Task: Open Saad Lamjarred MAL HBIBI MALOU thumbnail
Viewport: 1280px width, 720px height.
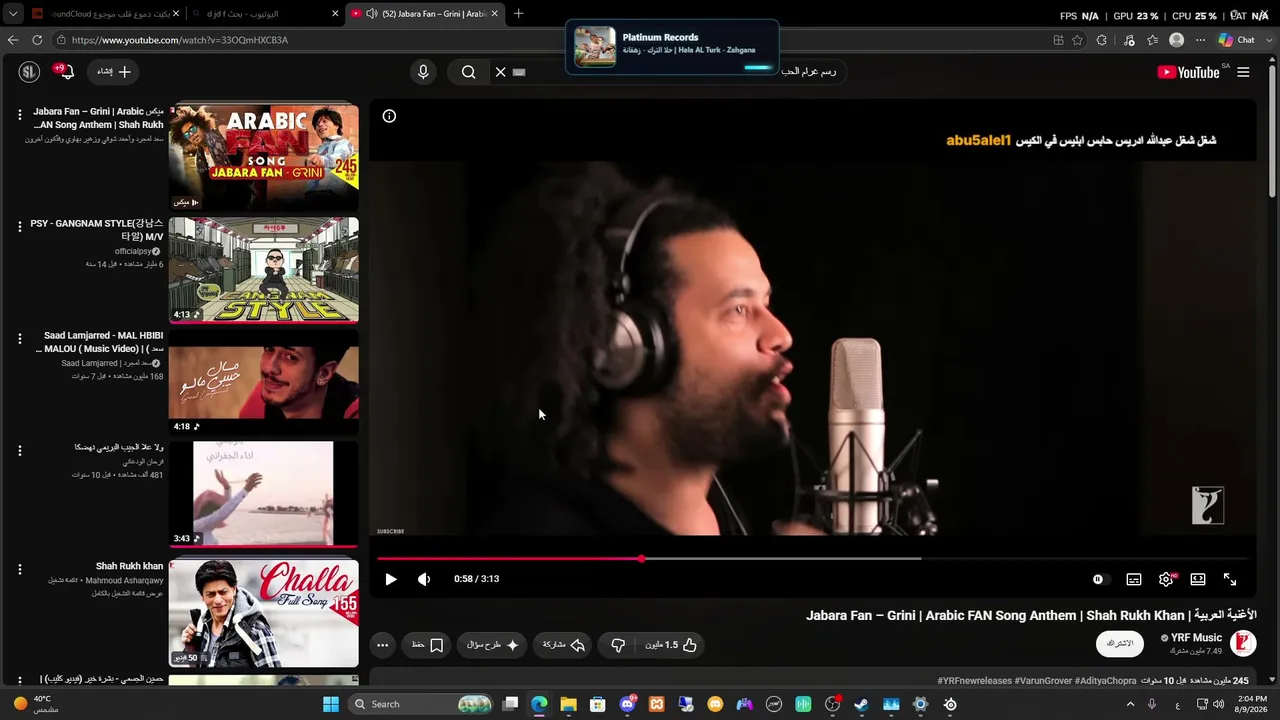Action: (263, 382)
